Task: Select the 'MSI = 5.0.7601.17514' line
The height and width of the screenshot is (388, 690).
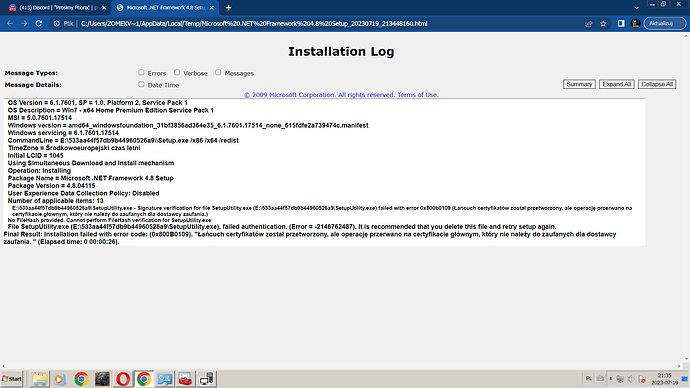Action: (40, 118)
